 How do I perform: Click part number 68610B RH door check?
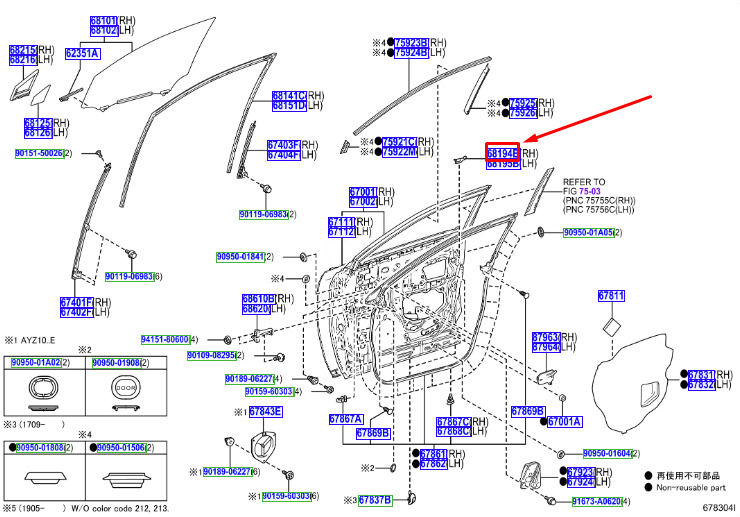pos(259,299)
